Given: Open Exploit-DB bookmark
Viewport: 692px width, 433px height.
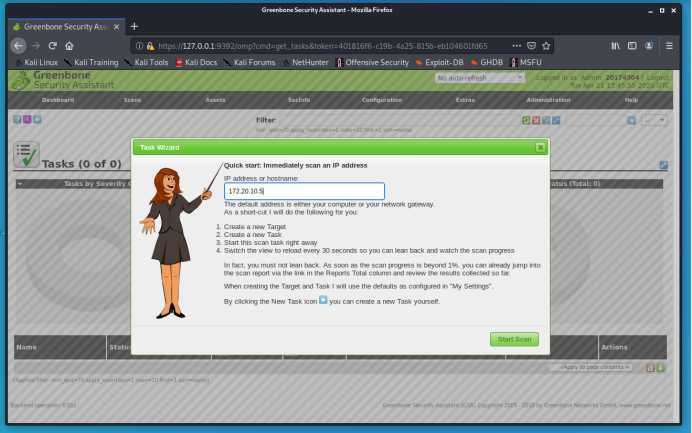Looking at the screenshot, I should [440, 63].
